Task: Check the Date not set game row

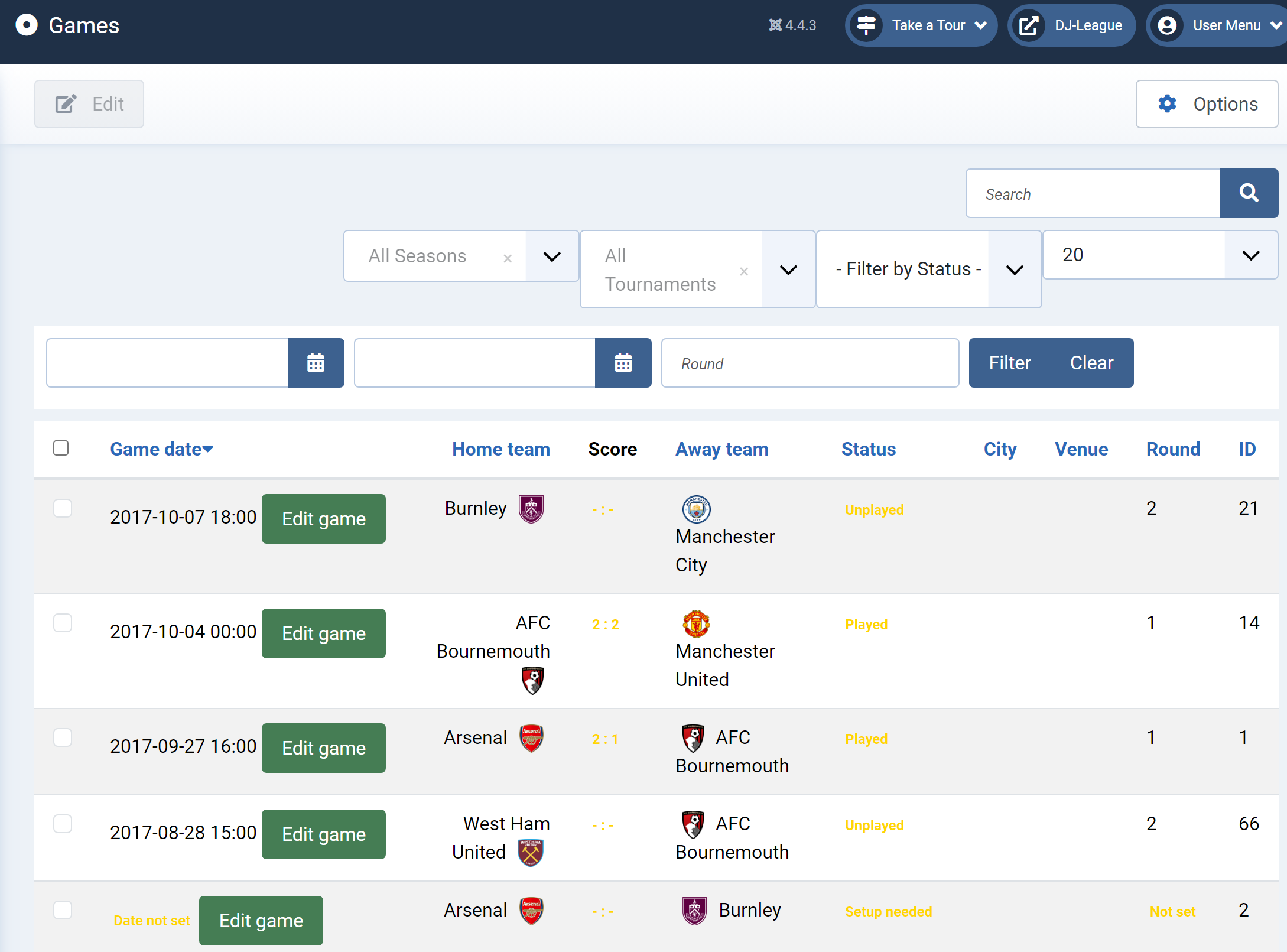Action: coord(63,910)
